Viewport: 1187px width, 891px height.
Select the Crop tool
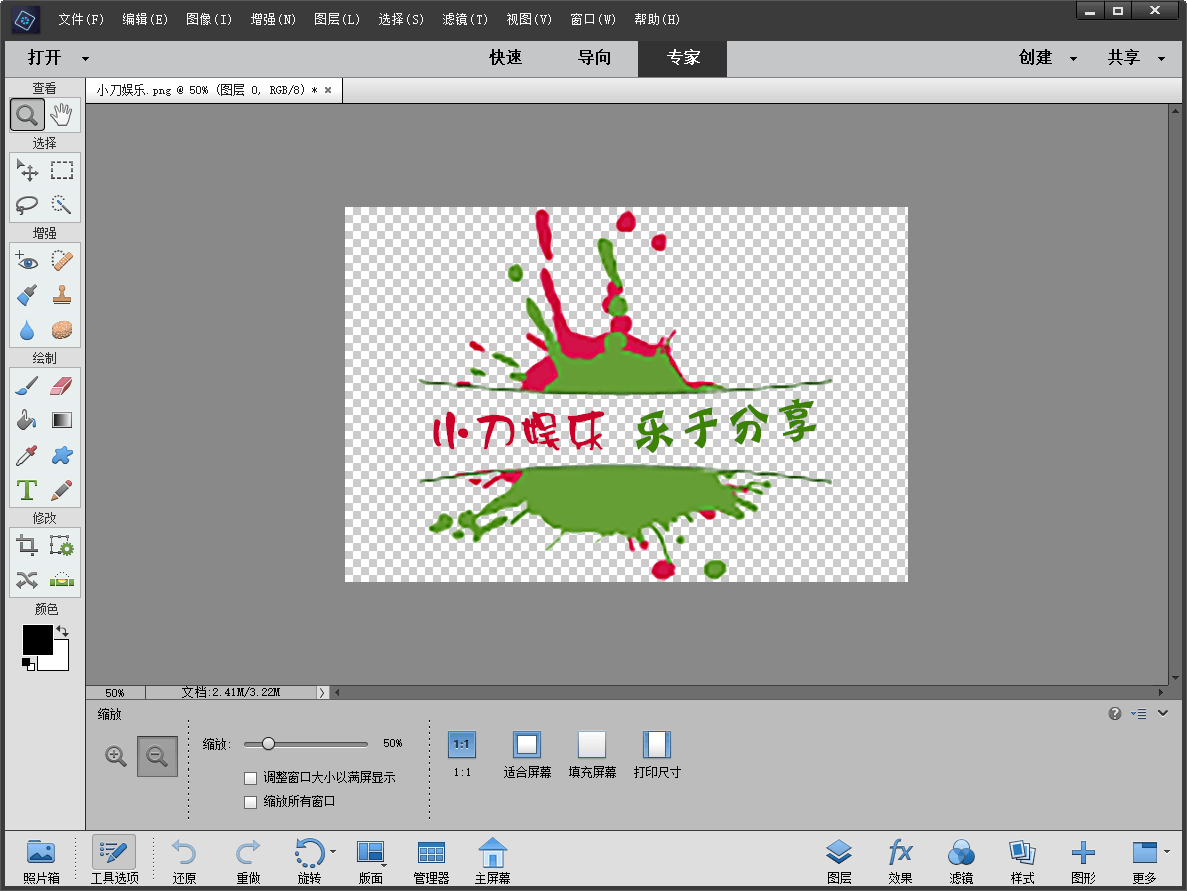27,545
